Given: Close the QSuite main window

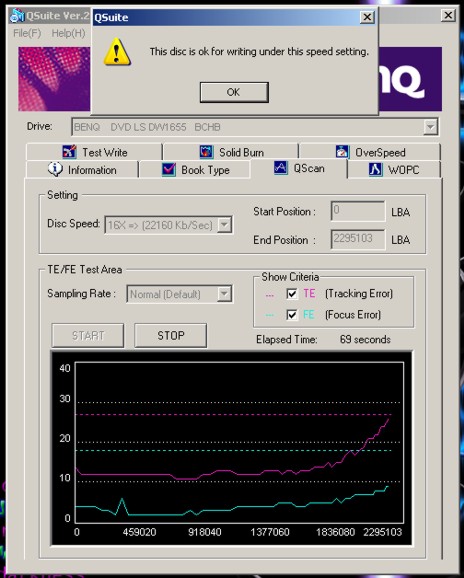Looking at the screenshot, I should click(448, 15).
